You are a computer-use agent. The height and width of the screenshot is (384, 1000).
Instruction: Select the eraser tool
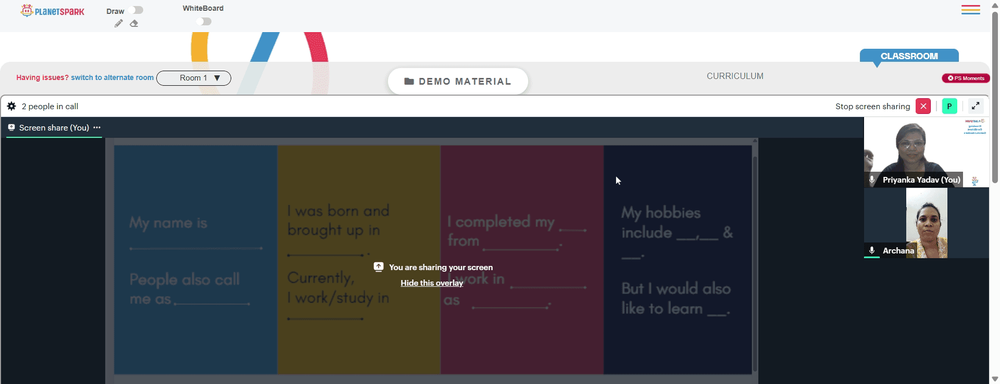coord(134,24)
